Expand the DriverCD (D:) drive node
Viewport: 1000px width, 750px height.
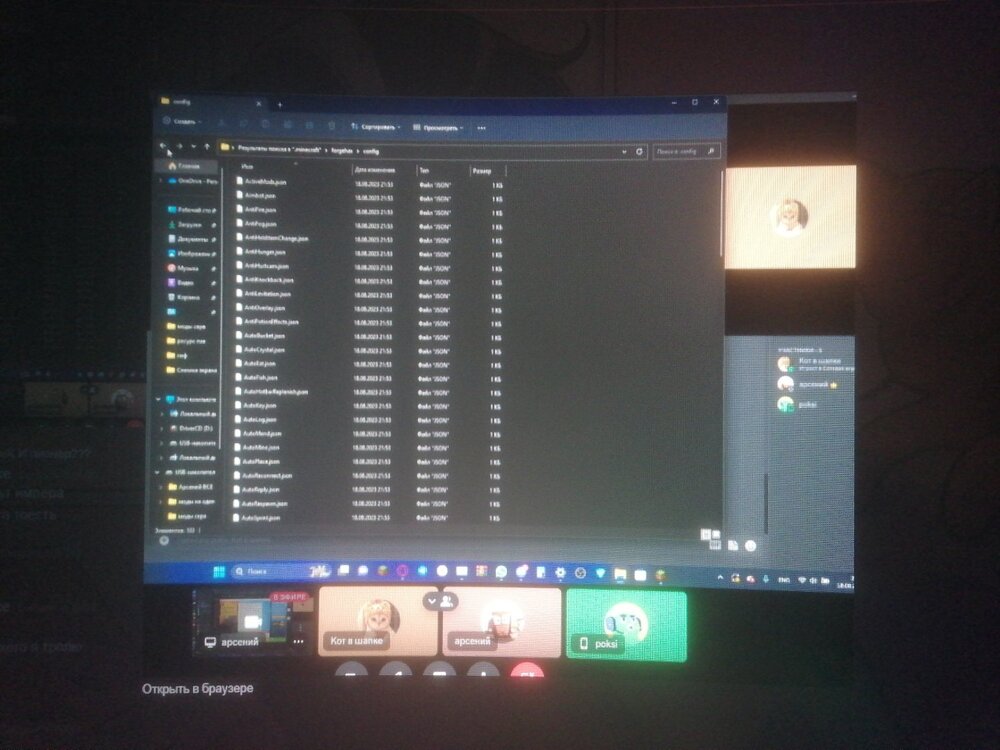pos(162,429)
